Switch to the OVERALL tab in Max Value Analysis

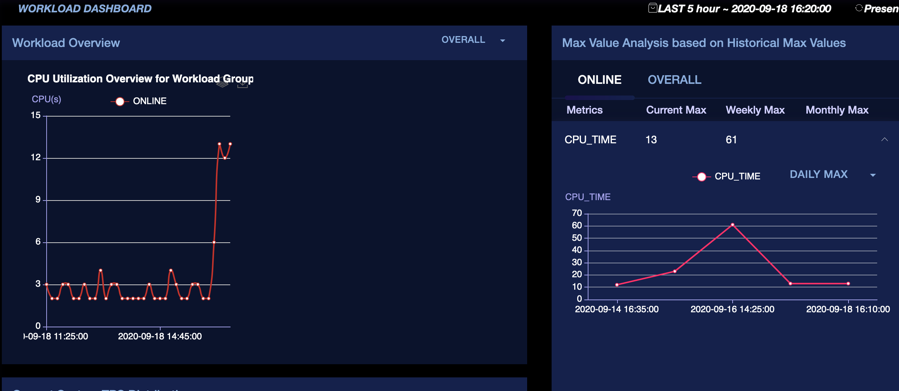[674, 80]
